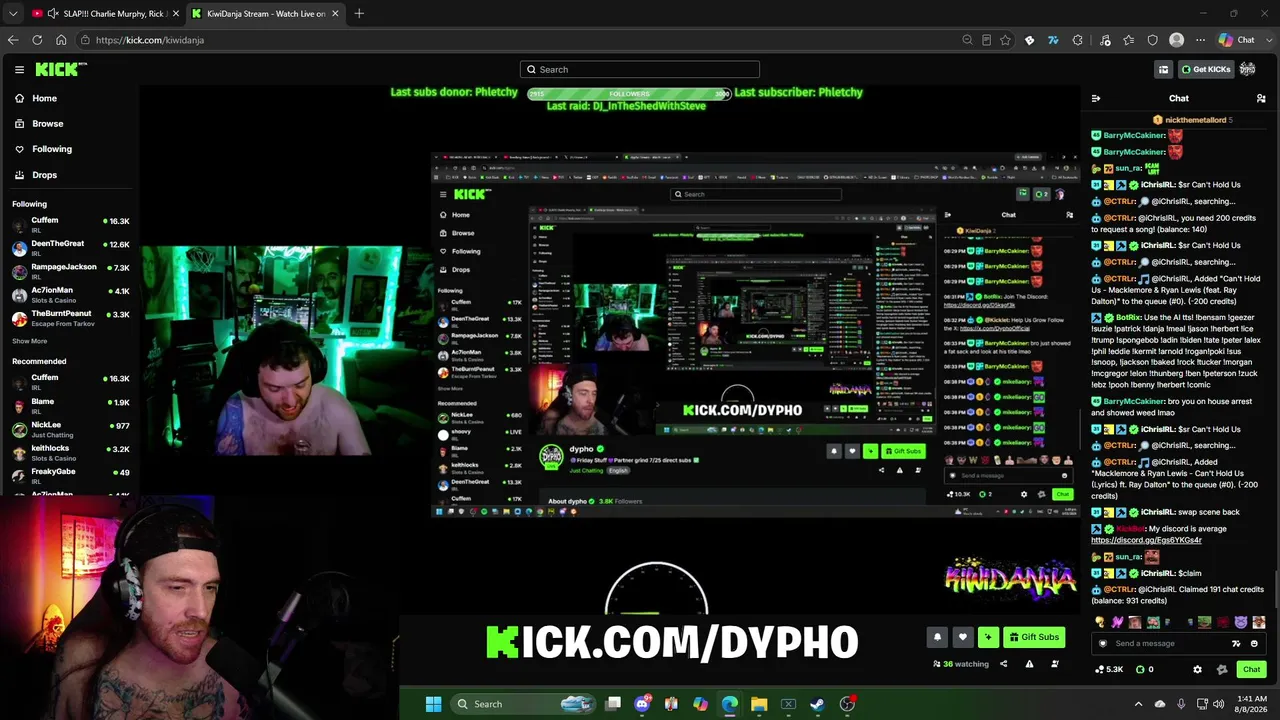Click the heart follow icon under stream

click(963, 637)
